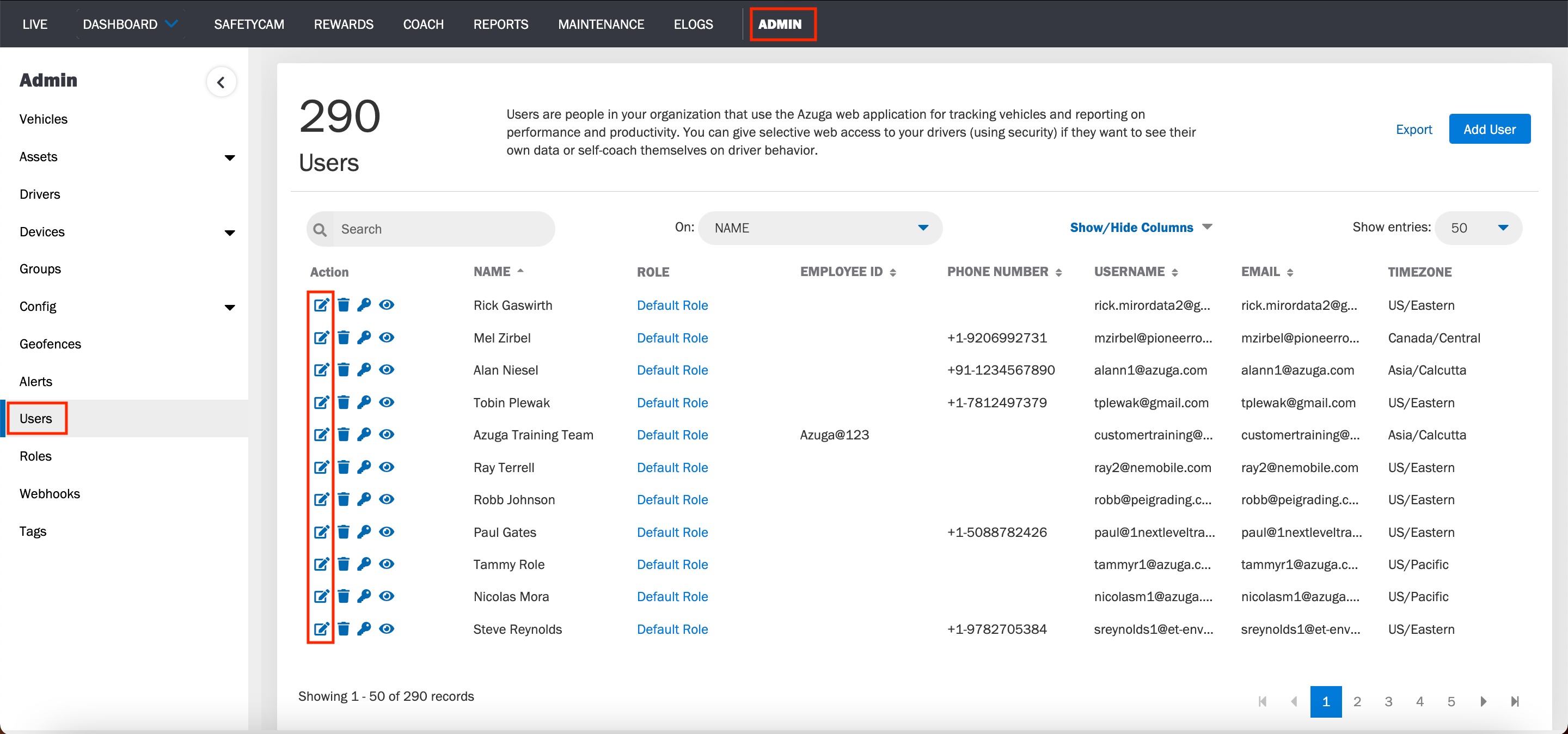Toggle view eye for Rick Gaswirth
Image resolution: width=1568 pixels, height=734 pixels.
coord(387,305)
